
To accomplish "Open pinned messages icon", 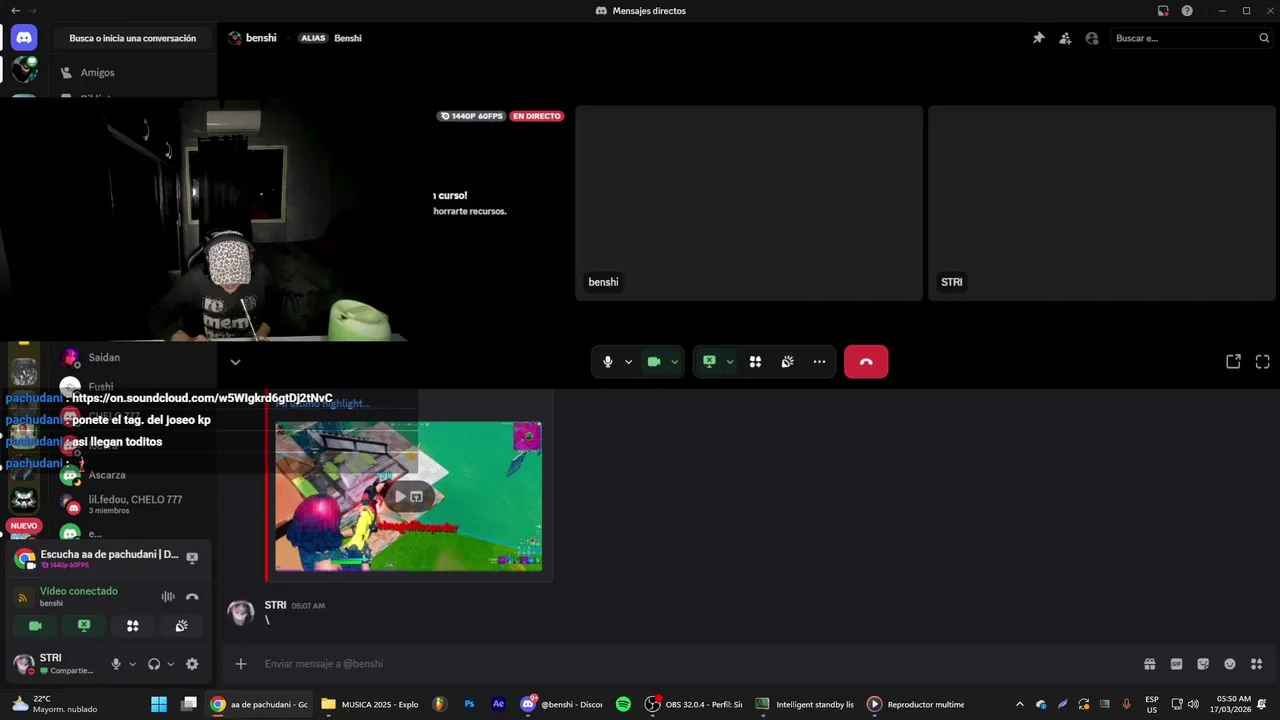I will pos(1038,38).
